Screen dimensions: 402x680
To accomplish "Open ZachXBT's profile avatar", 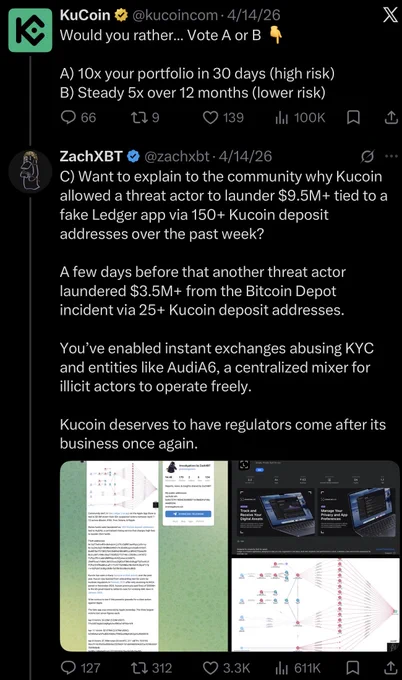I will click(30, 171).
